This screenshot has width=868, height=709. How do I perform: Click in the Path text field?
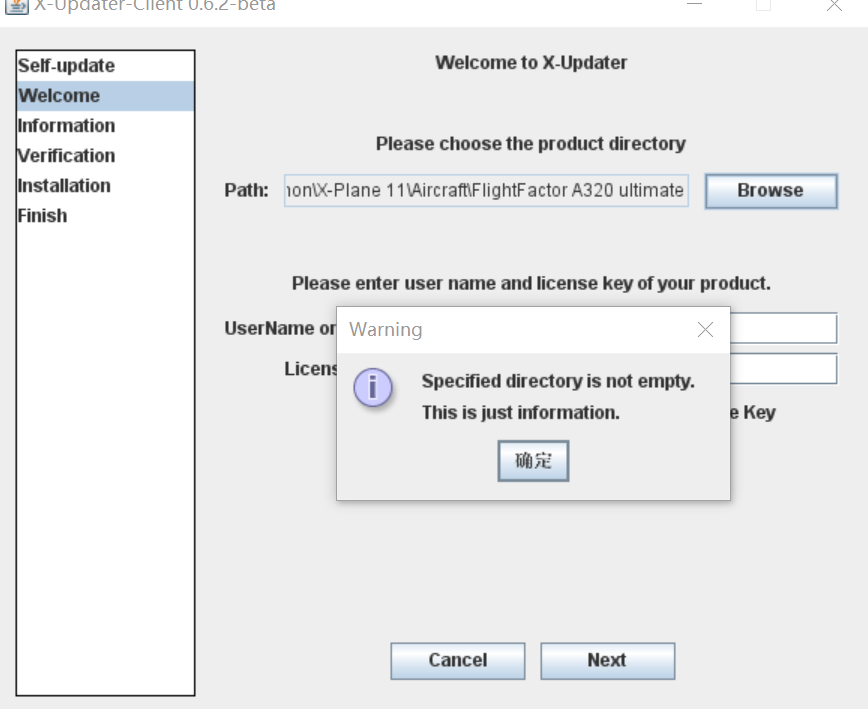486,191
